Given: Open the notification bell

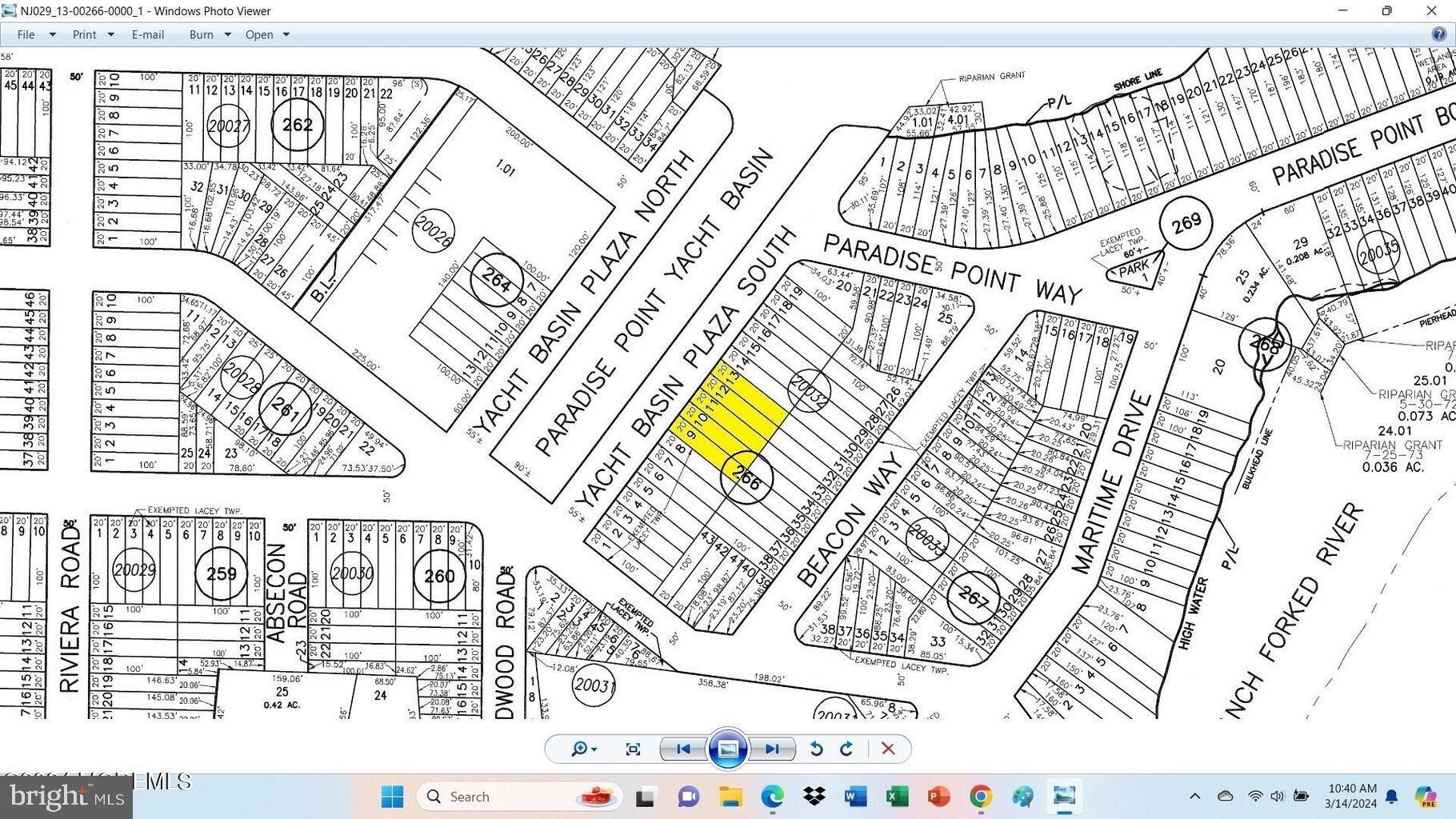Looking at the screenshot, I should pyautogui.click(x=1392, y=797).
